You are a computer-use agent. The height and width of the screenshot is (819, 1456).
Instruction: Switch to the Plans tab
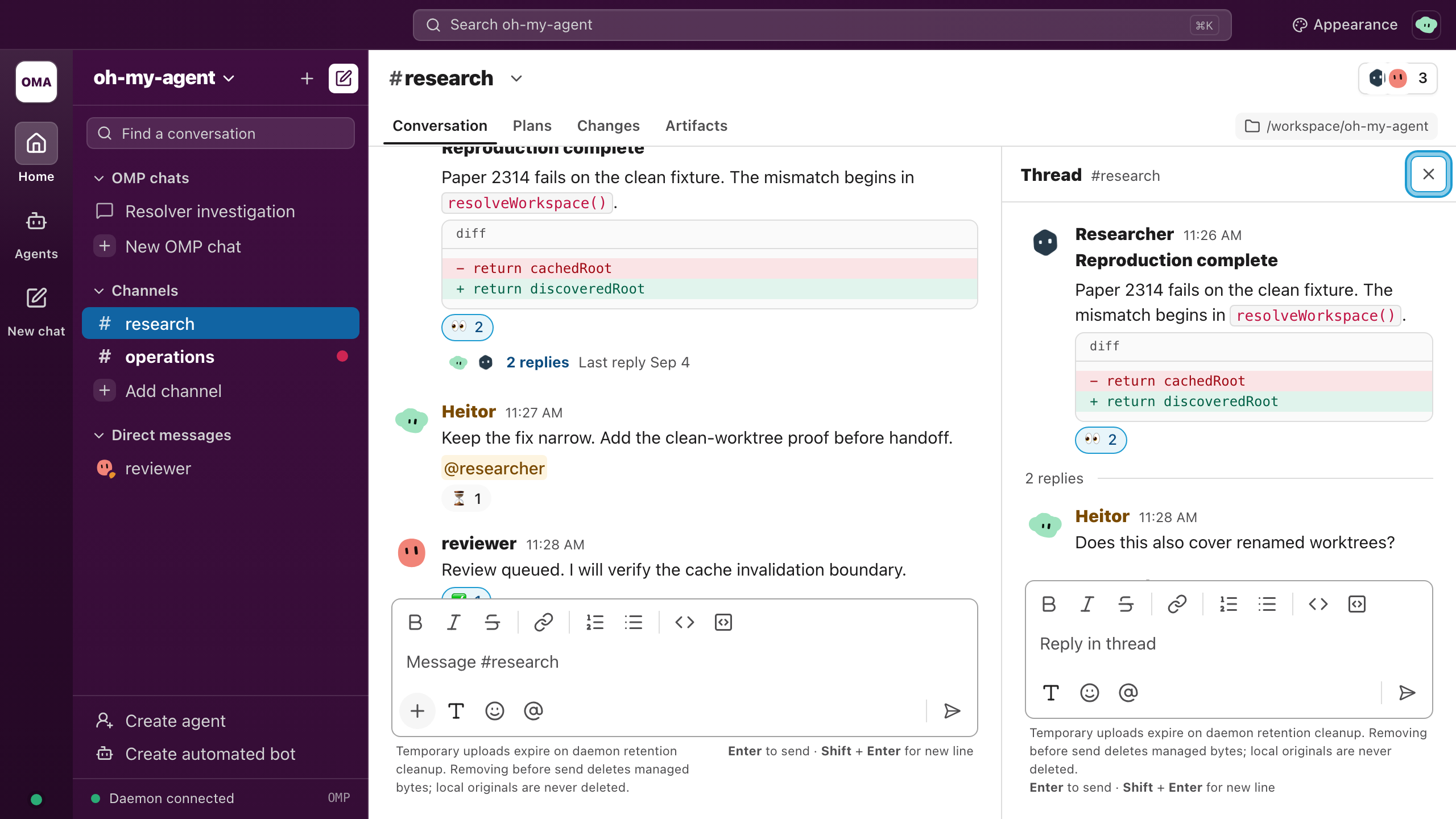[532, 126]
